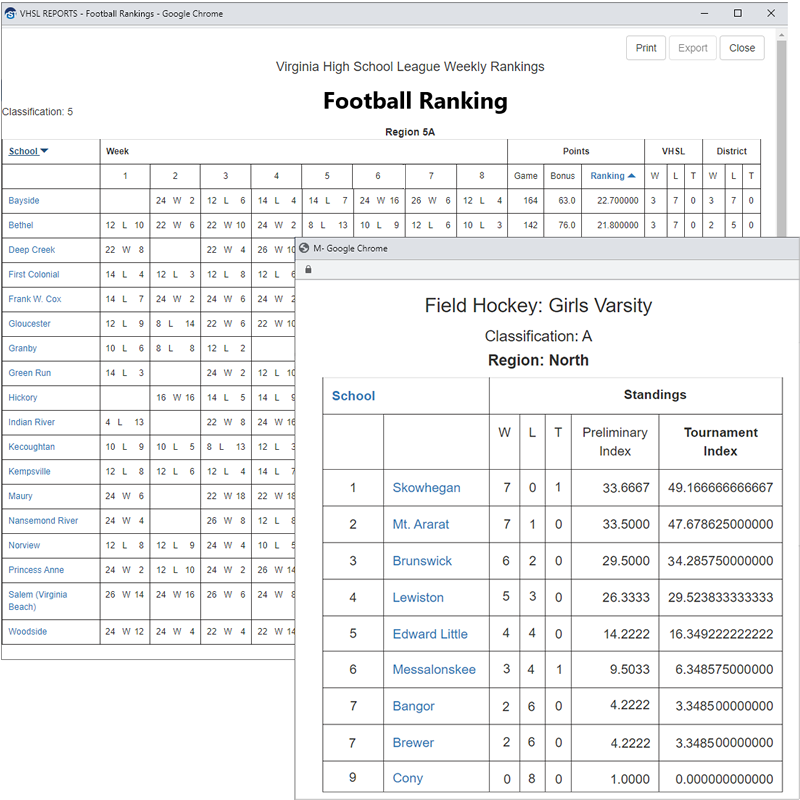Click Skowhegan's tournament index 49.166666666667
The height and width of the screenshot is (800, 800).
tap(720, 488)
